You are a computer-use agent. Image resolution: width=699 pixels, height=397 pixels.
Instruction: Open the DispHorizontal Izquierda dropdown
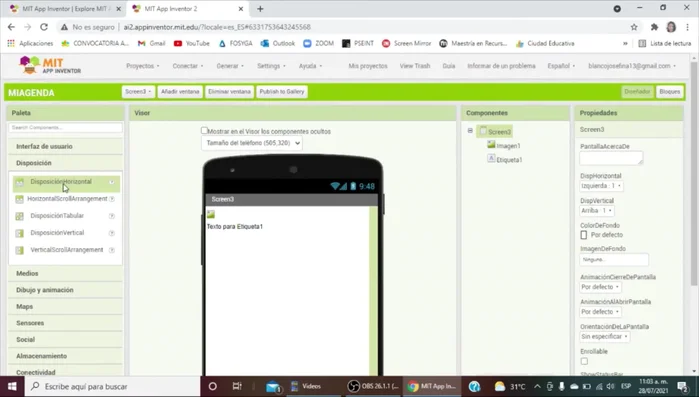click(601, 186)
